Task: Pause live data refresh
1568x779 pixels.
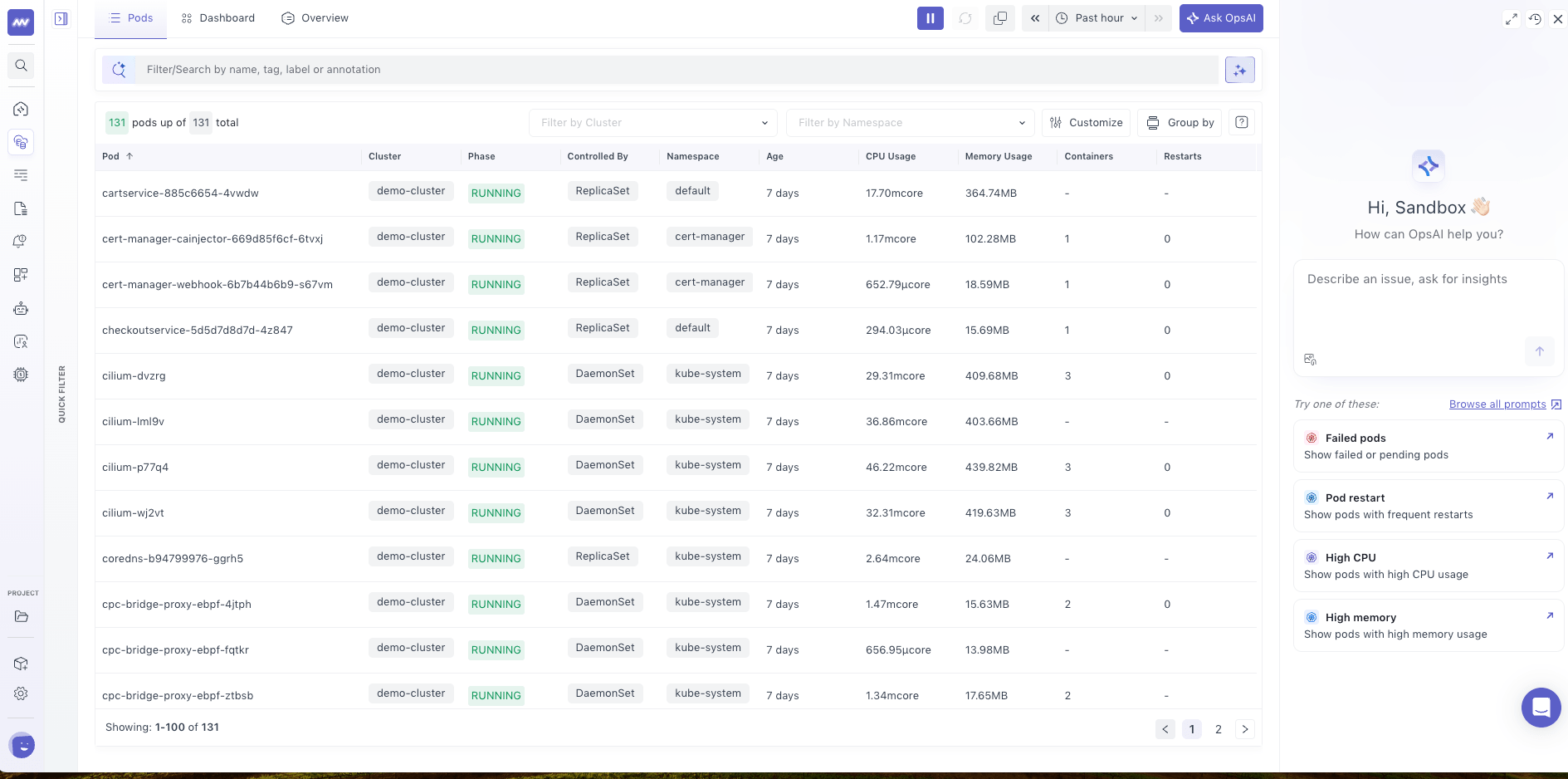Action: [x=931, y=18]
